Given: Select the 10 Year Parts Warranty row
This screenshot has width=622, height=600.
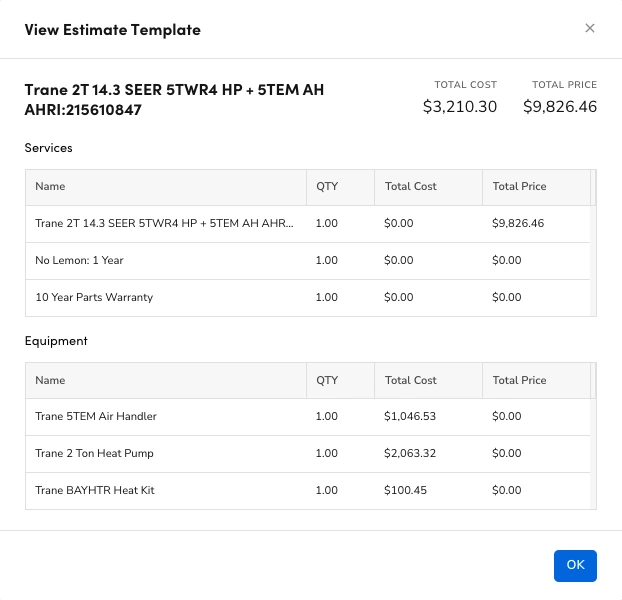Looking at the screenshot, I should [x=308, y=297].
